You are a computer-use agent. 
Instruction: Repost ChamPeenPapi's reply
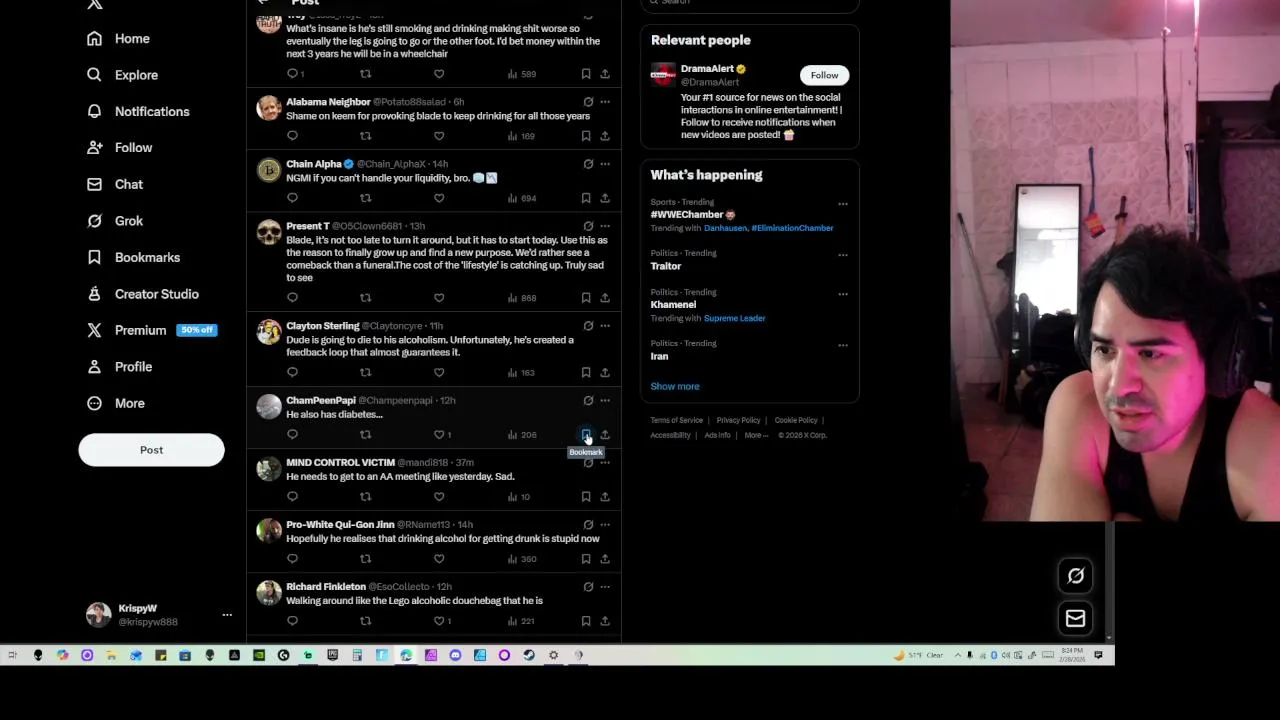(365, 435)
